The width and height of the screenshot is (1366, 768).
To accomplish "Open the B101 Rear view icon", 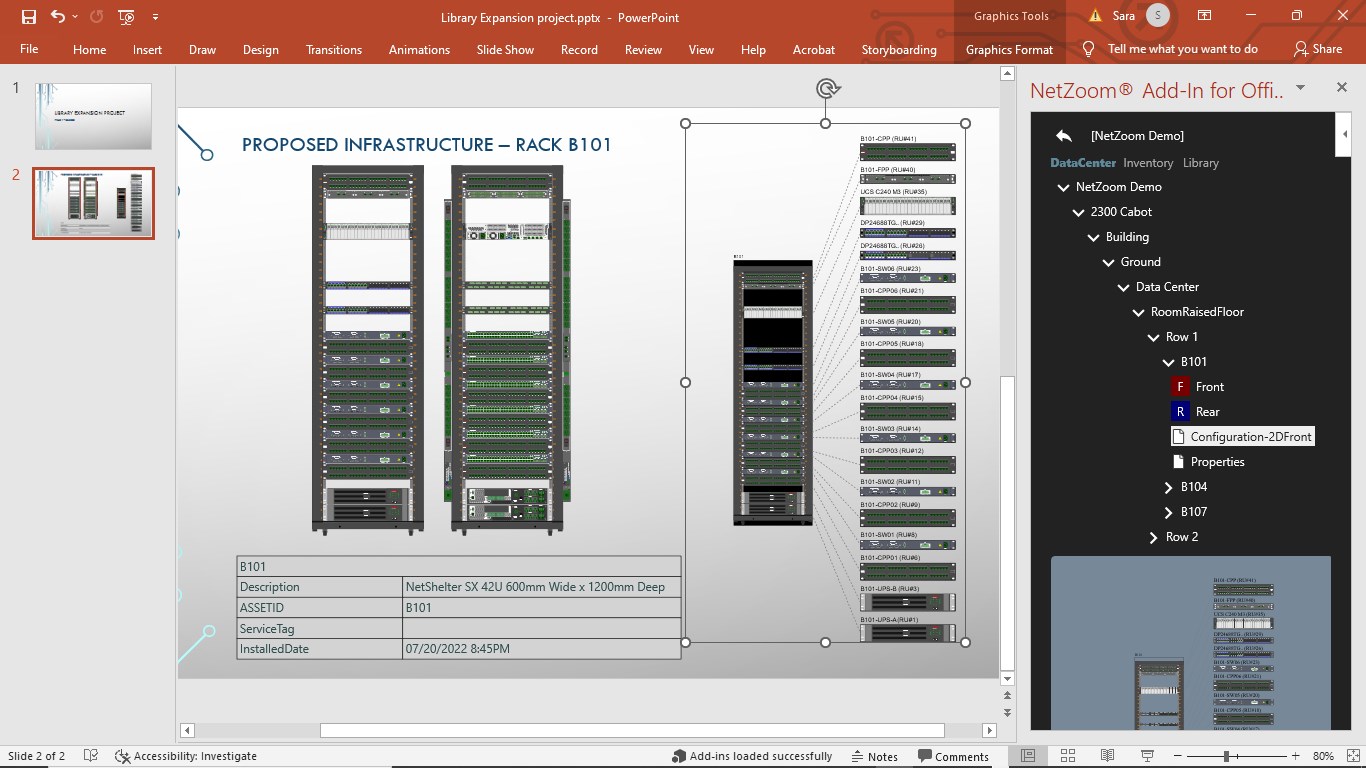I will (x=1180, y=412).
